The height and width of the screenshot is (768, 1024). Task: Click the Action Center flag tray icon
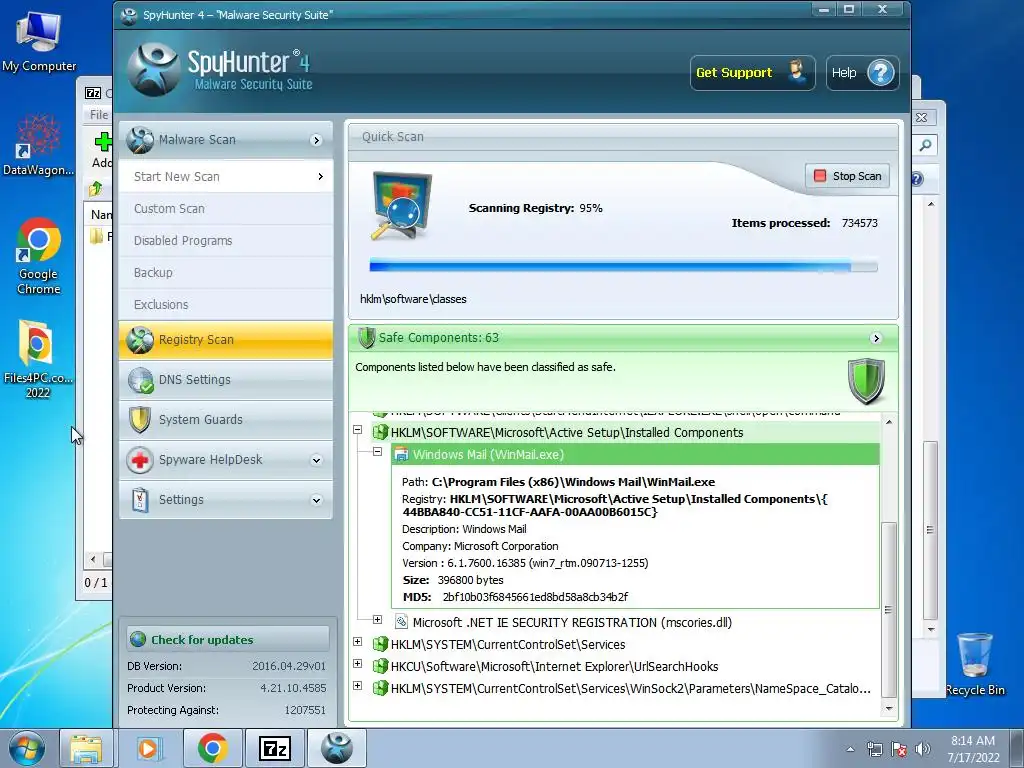pos(899,749)
